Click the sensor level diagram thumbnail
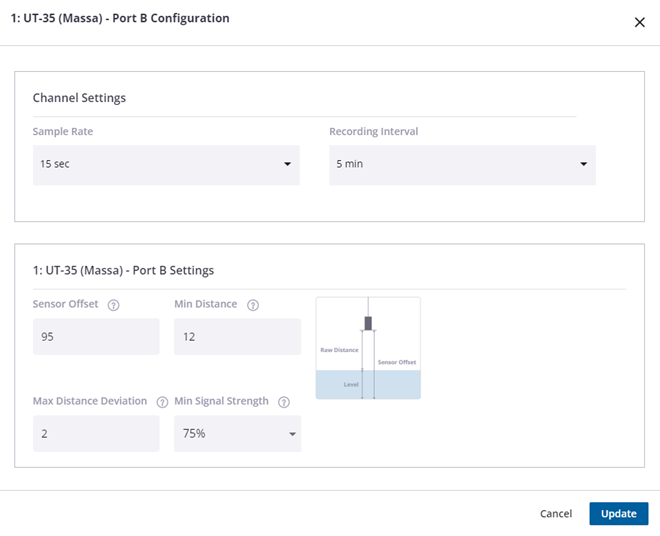The image size is (660, 536). point(368,348)
